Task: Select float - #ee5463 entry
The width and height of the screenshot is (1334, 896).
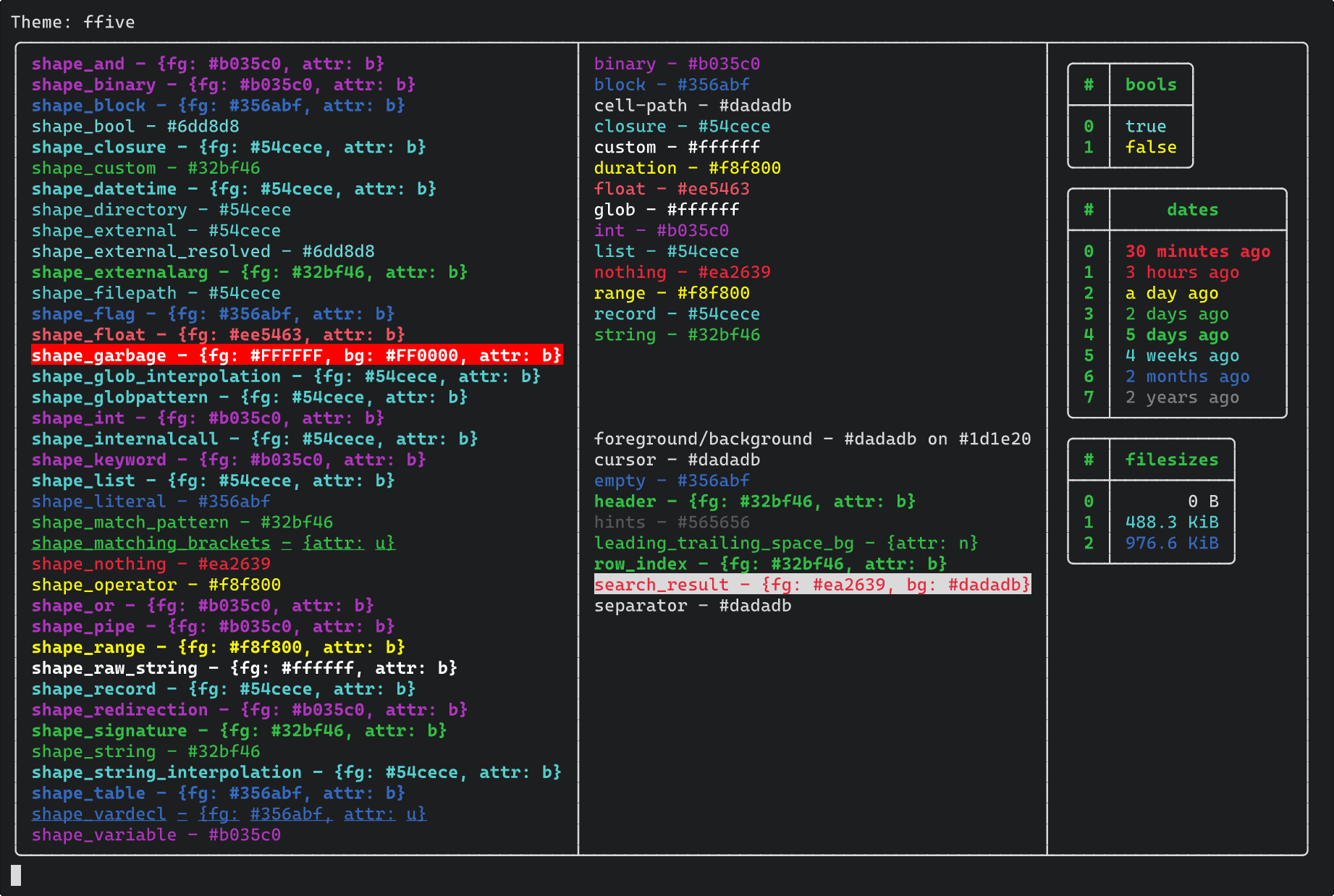Action: (x=672, y=189)
